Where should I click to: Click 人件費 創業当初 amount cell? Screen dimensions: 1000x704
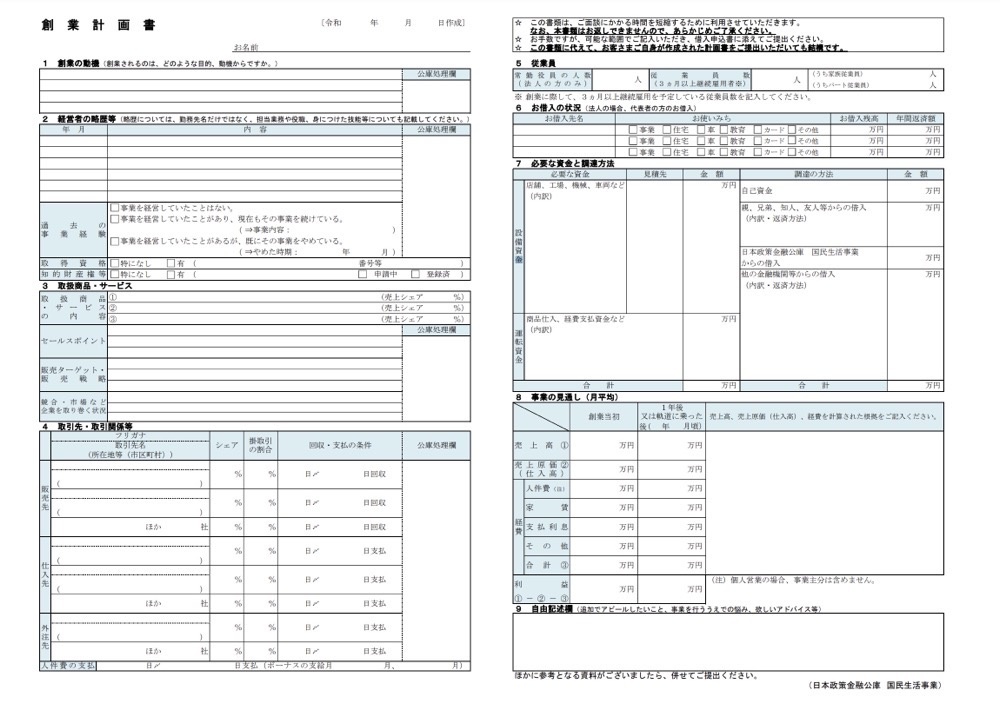click(x=604, y=488)
